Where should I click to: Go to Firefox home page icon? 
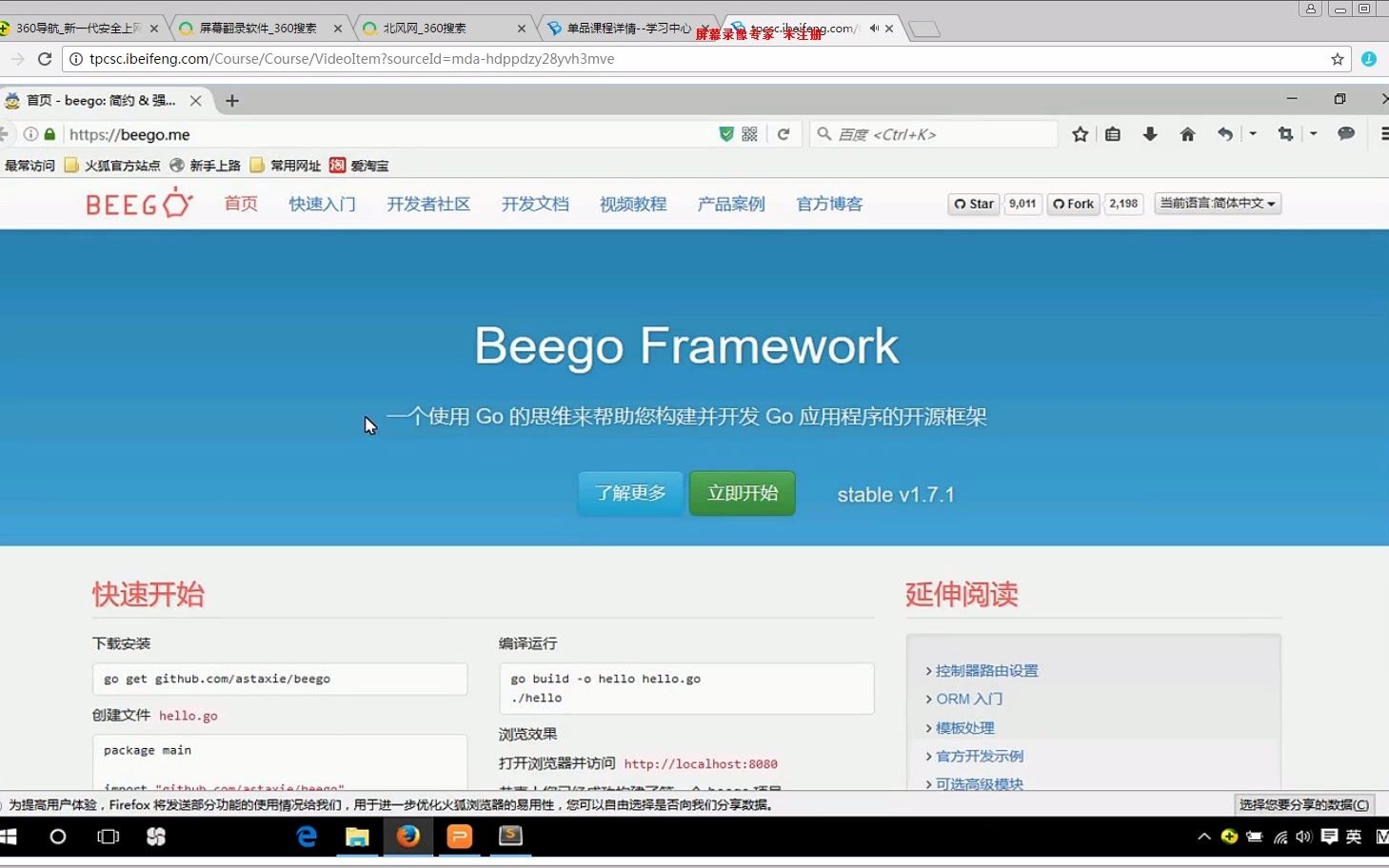tap(1187, 134)
